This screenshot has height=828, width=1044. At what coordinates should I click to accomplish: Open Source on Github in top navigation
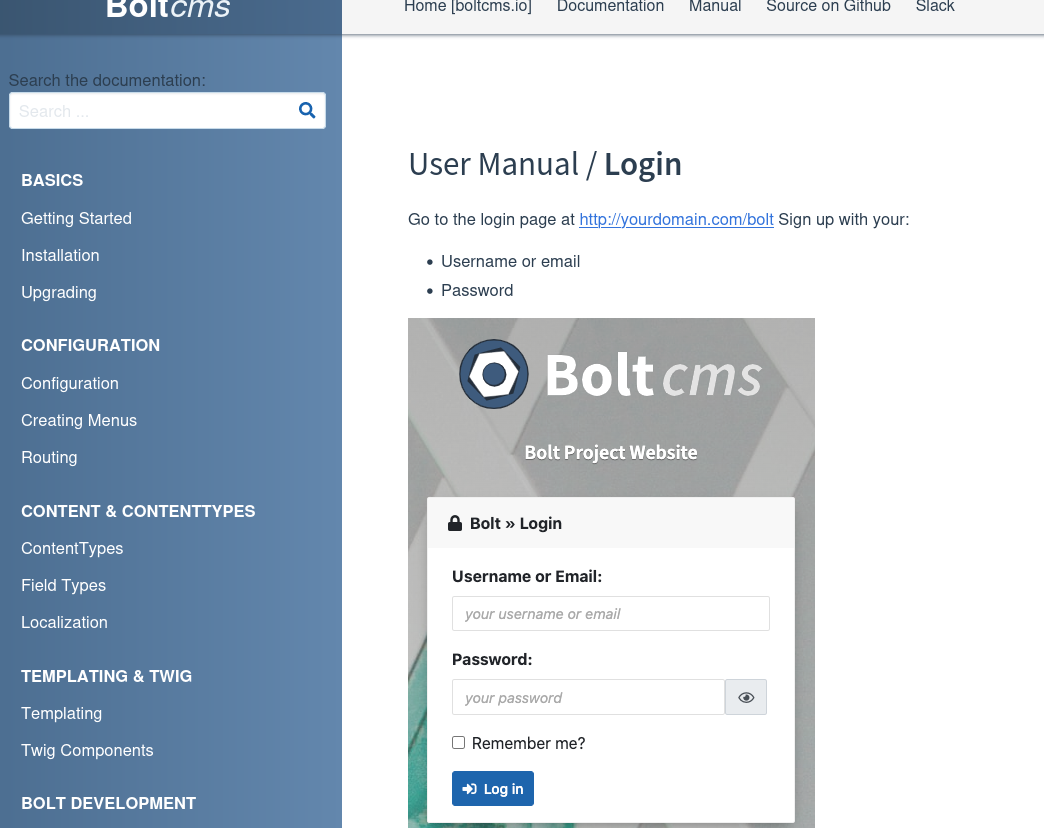click(x=828, y=7)
